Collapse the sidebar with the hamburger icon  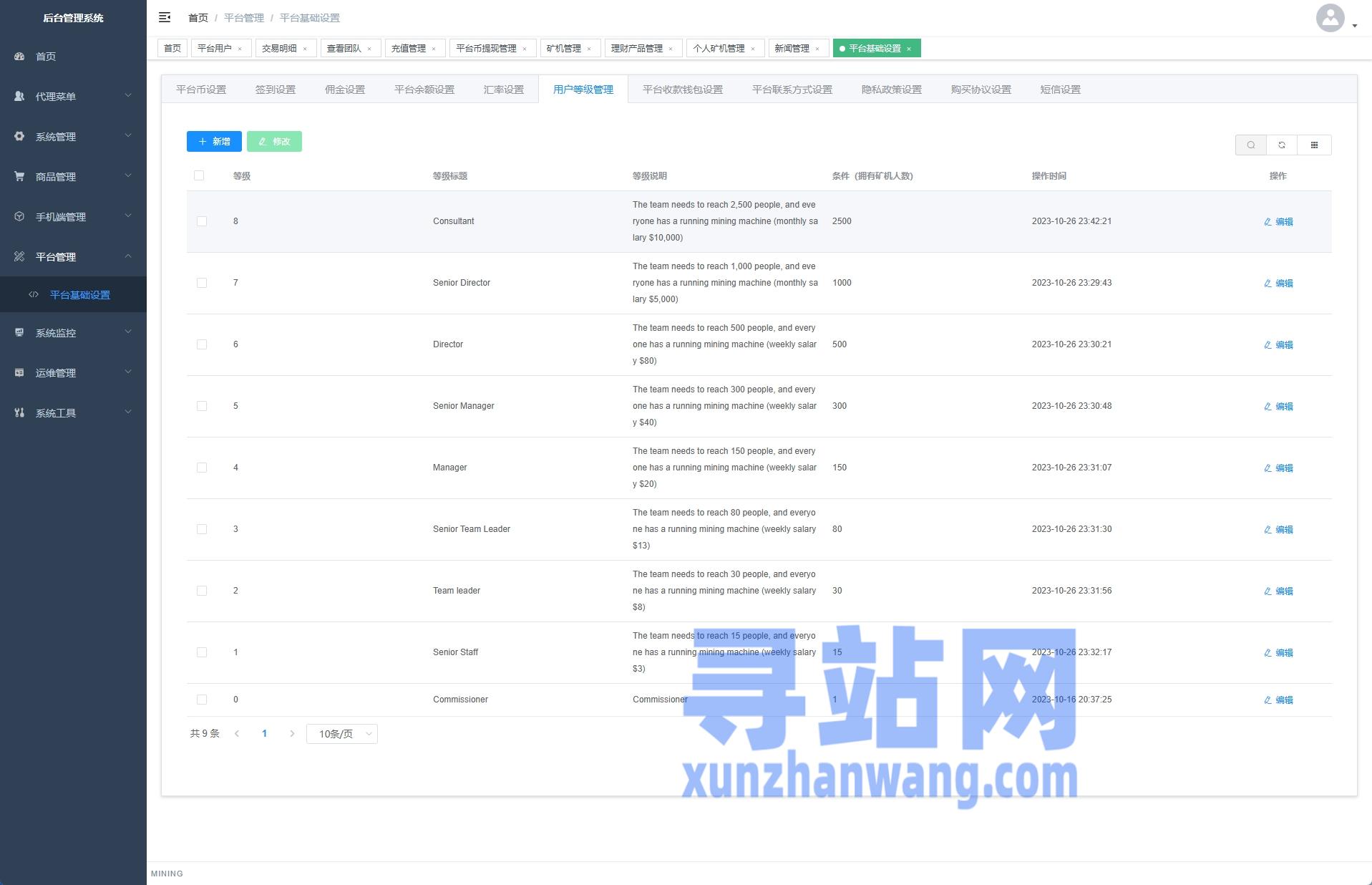click(165, 17)
